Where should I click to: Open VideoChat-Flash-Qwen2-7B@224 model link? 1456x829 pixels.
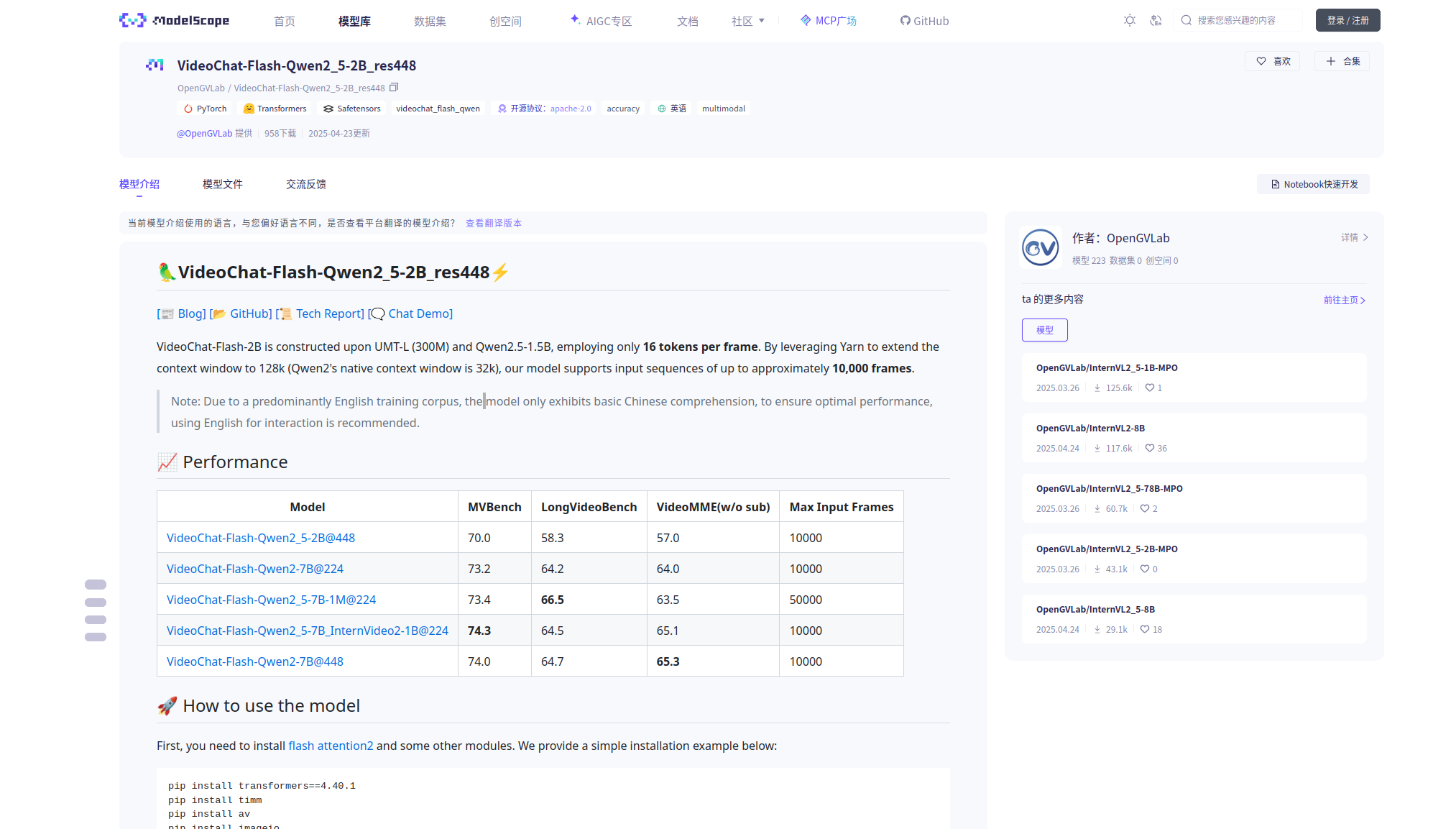tap(254, 569)
